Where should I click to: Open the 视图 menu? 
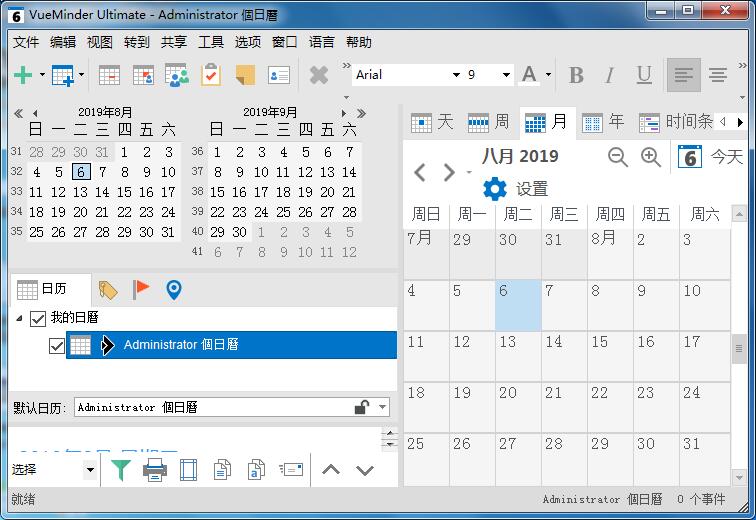[99, 42]
